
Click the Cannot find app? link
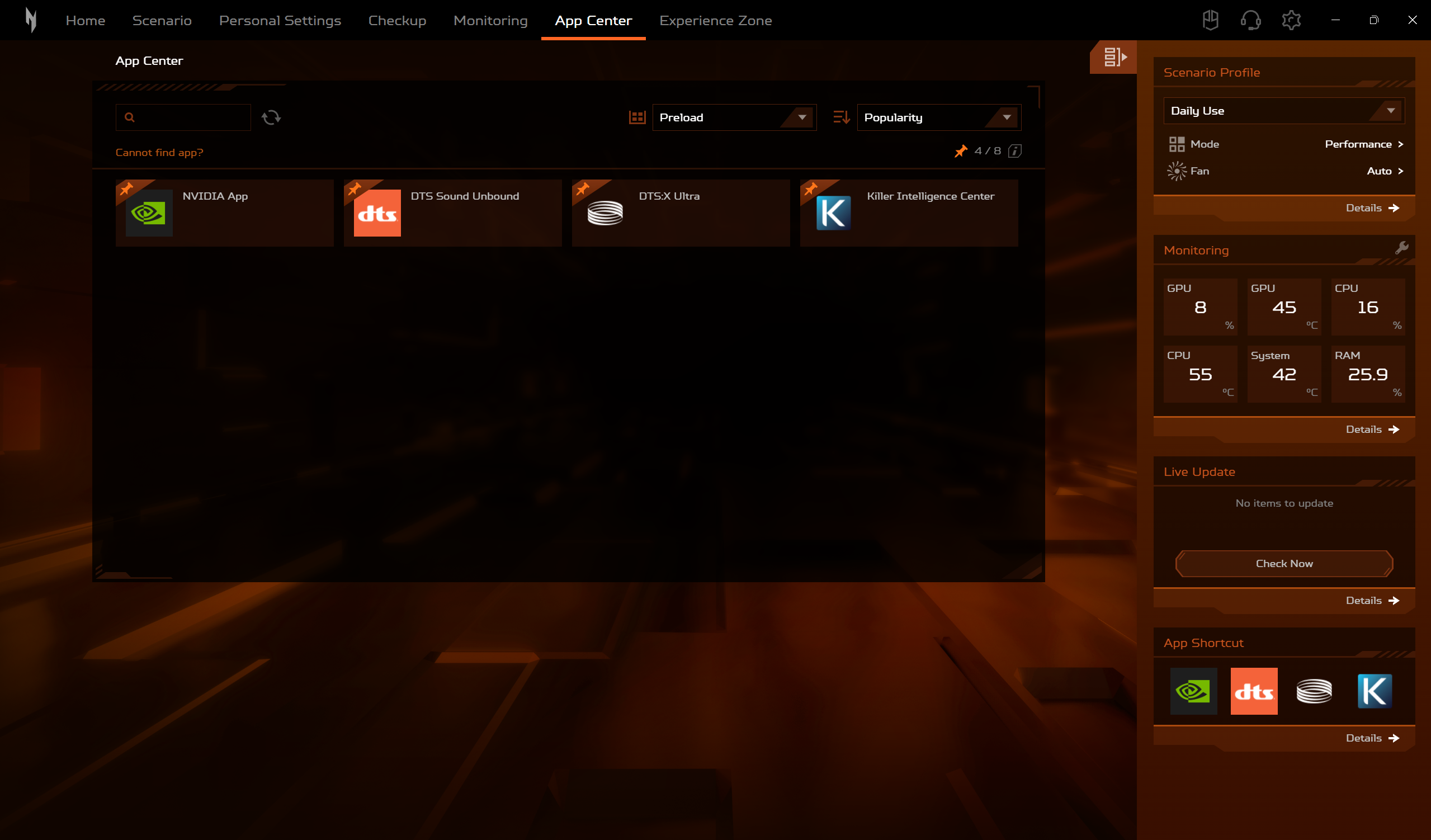pyautogui.click(x=159, y=152)
